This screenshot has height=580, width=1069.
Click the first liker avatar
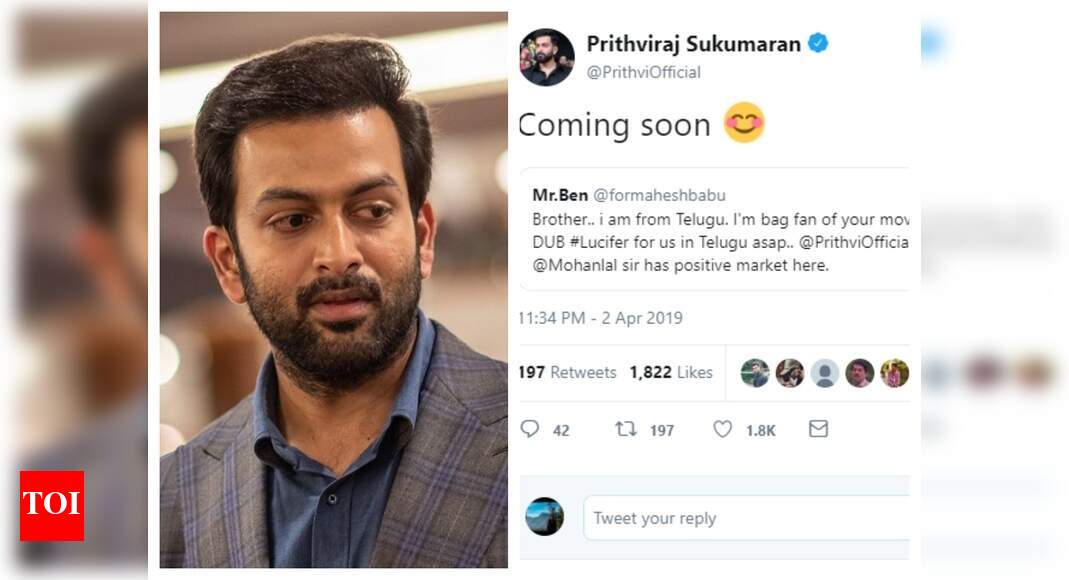click(x=755, y=373)
